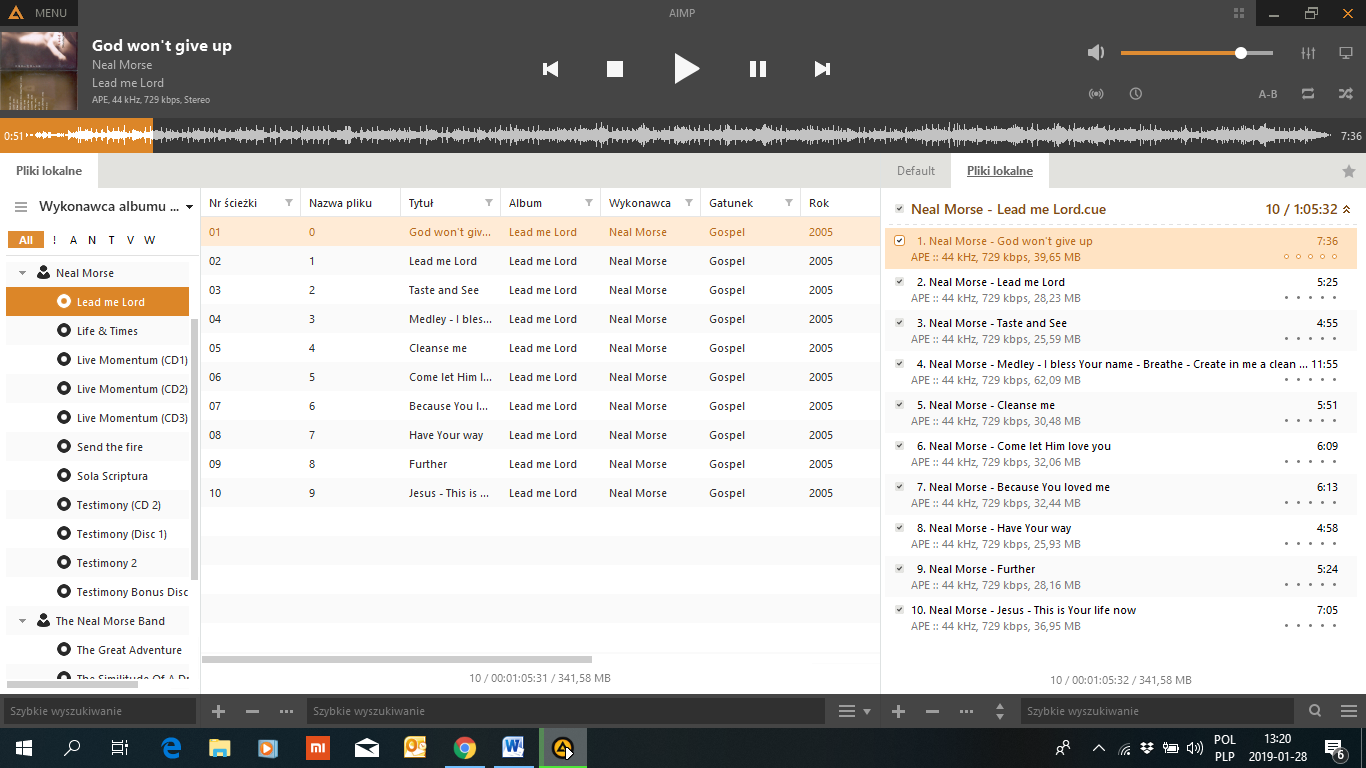Open Microsoft Word from taskbar
The image size is (1366, 768).
pyautogui.click(x=513, y=747)
